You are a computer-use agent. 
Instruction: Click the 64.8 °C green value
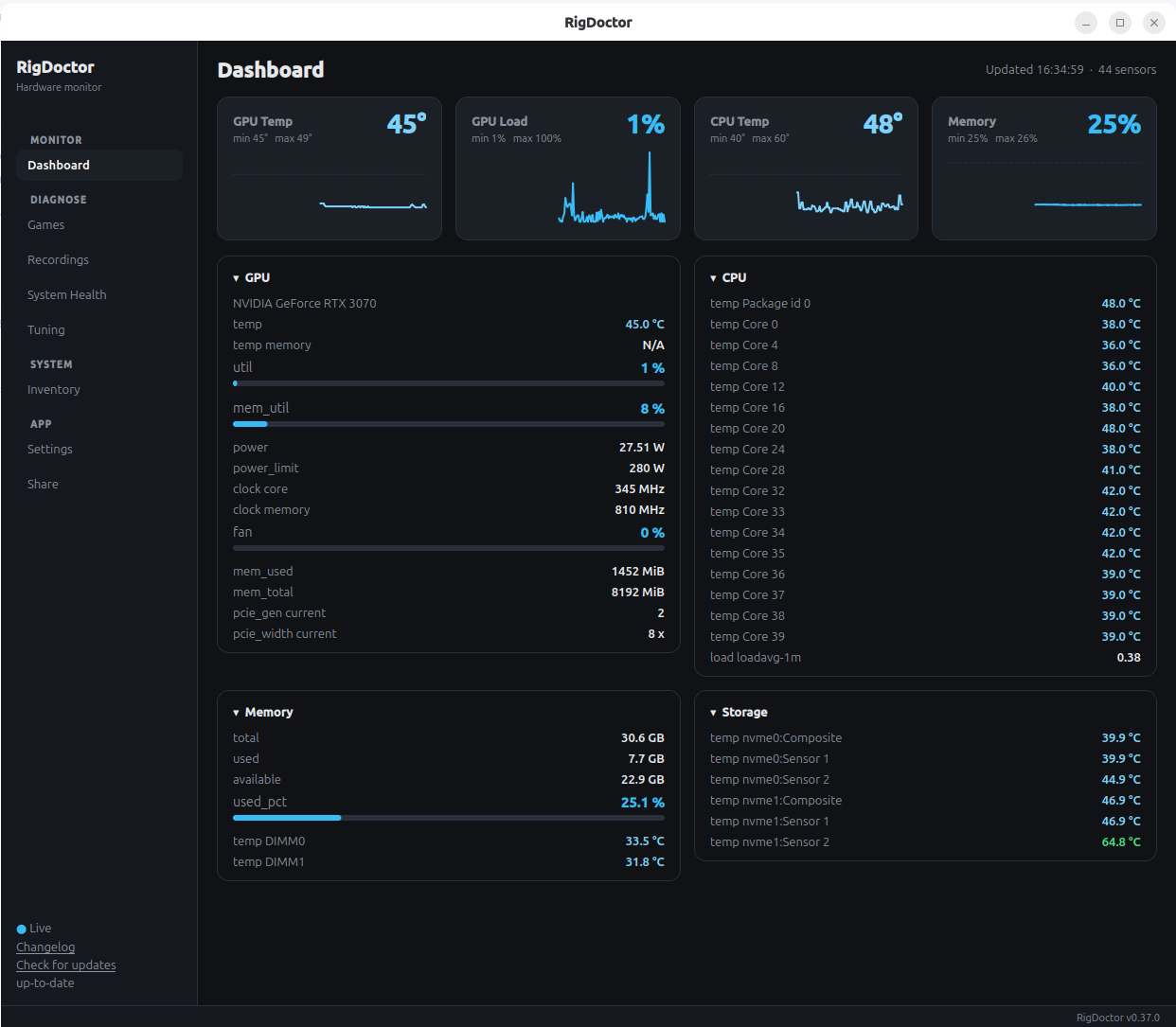point(1121,842)
